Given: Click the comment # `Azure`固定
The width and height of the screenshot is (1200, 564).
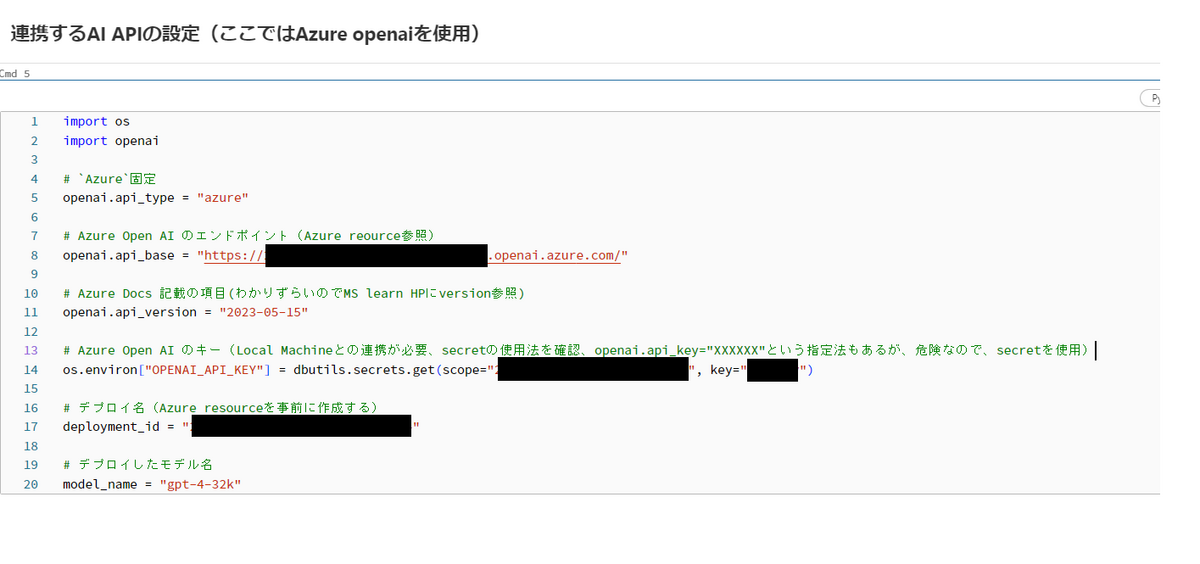Looking at the screenshot, I should click(110, 178).
